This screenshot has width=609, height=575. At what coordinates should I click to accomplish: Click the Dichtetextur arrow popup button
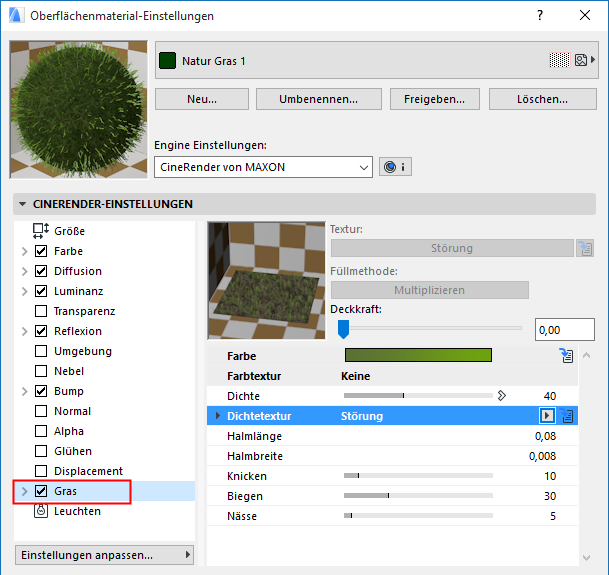pos(547,416)
